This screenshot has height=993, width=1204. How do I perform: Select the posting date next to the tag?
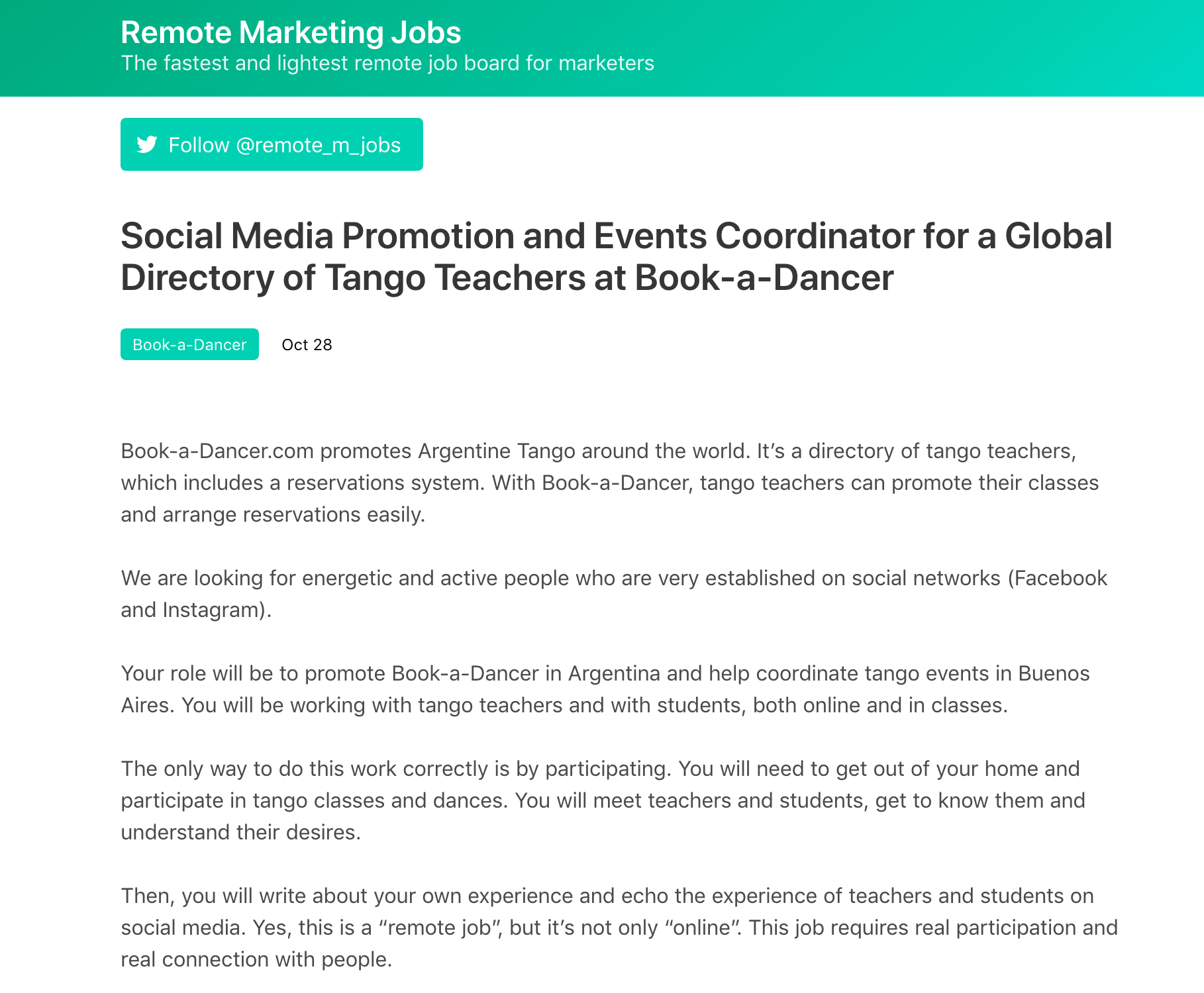[307, 344]
